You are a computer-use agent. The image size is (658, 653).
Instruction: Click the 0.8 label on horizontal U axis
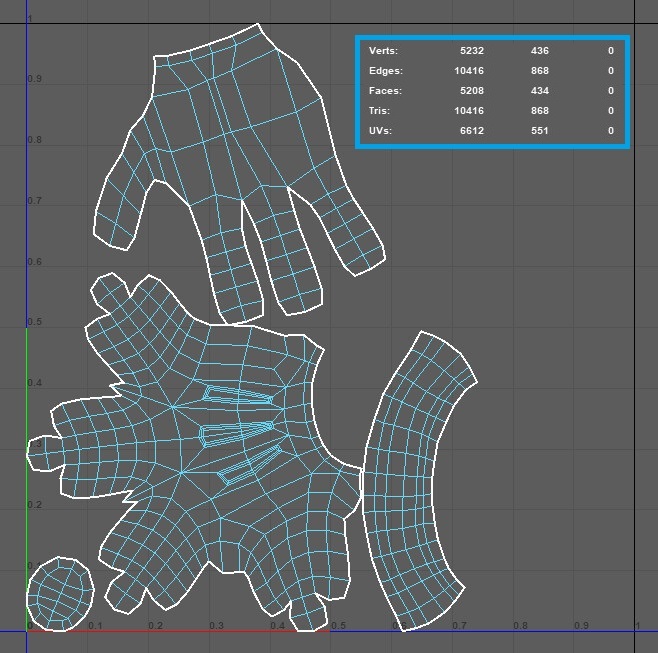(520, 625)
